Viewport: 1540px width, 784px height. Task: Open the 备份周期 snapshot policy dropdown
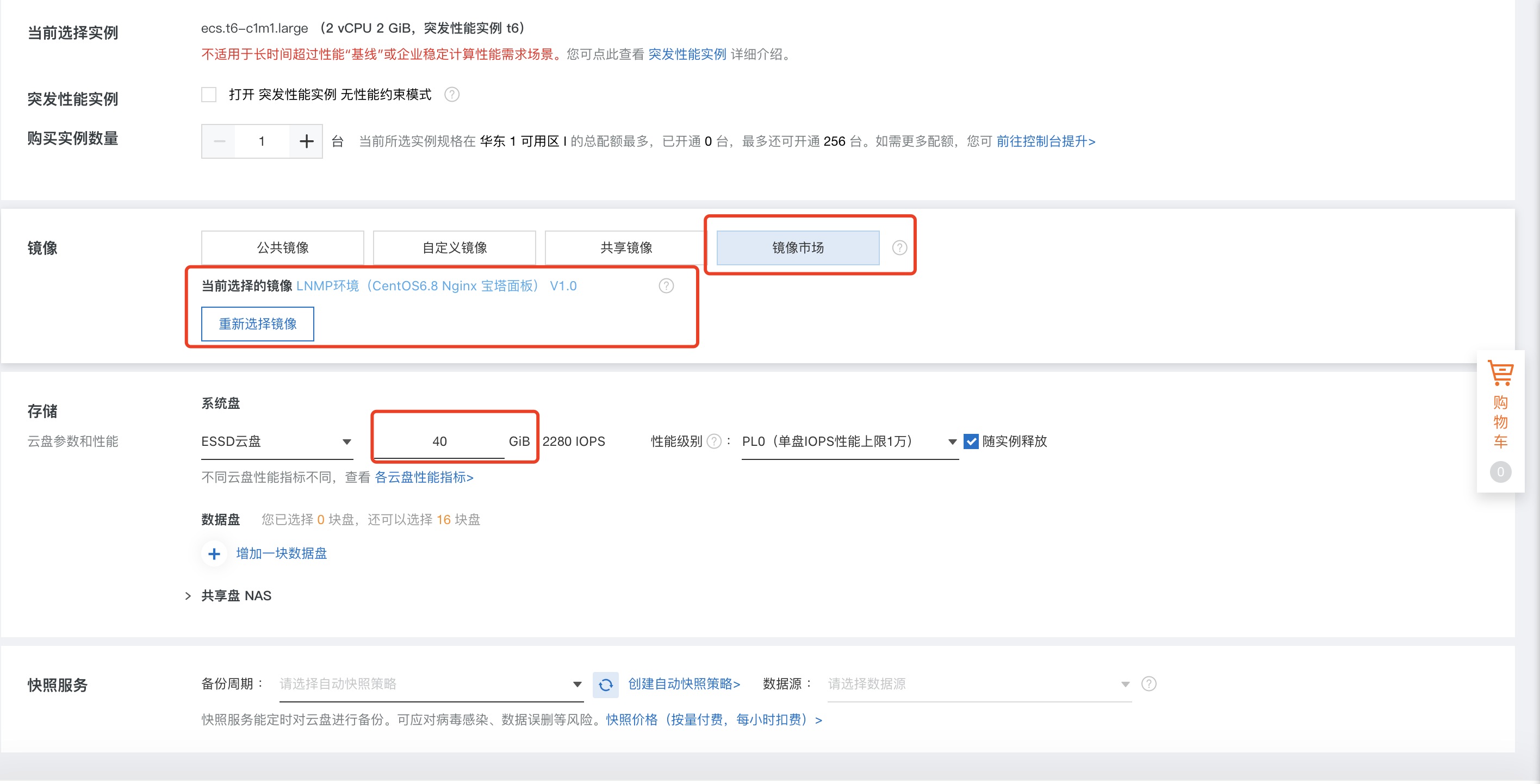(431, 683)
